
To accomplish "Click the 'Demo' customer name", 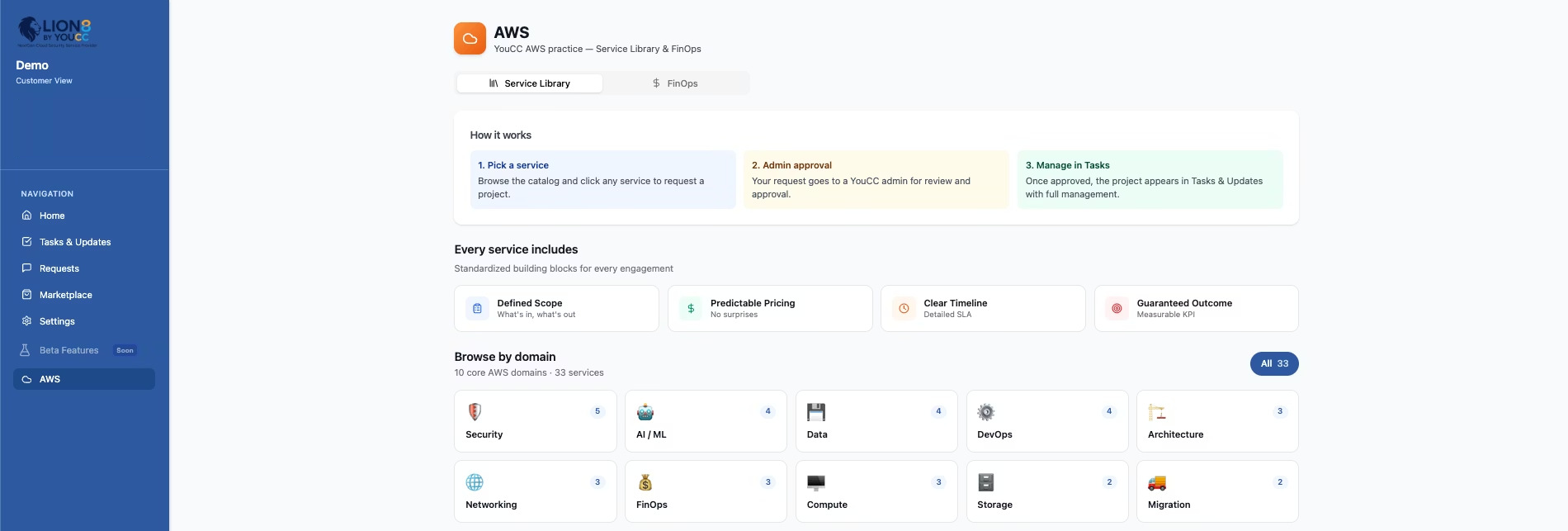I will tap(32, 65).
